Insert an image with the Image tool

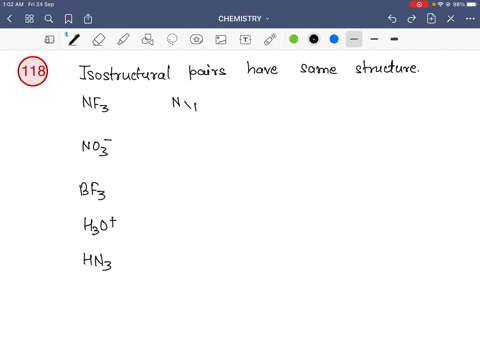(221, 40)
